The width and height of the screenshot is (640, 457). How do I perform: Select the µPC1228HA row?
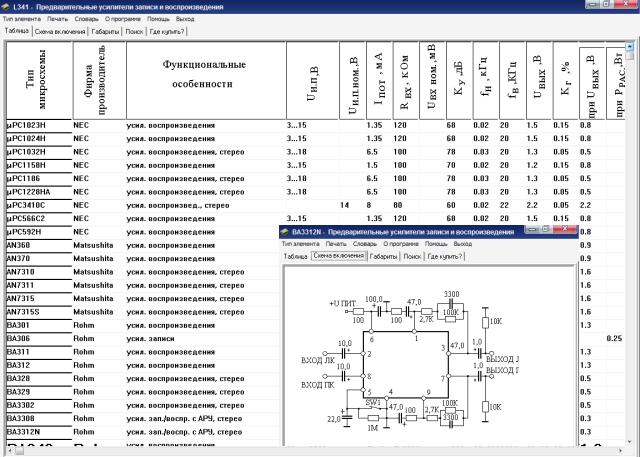coord(315,192)
